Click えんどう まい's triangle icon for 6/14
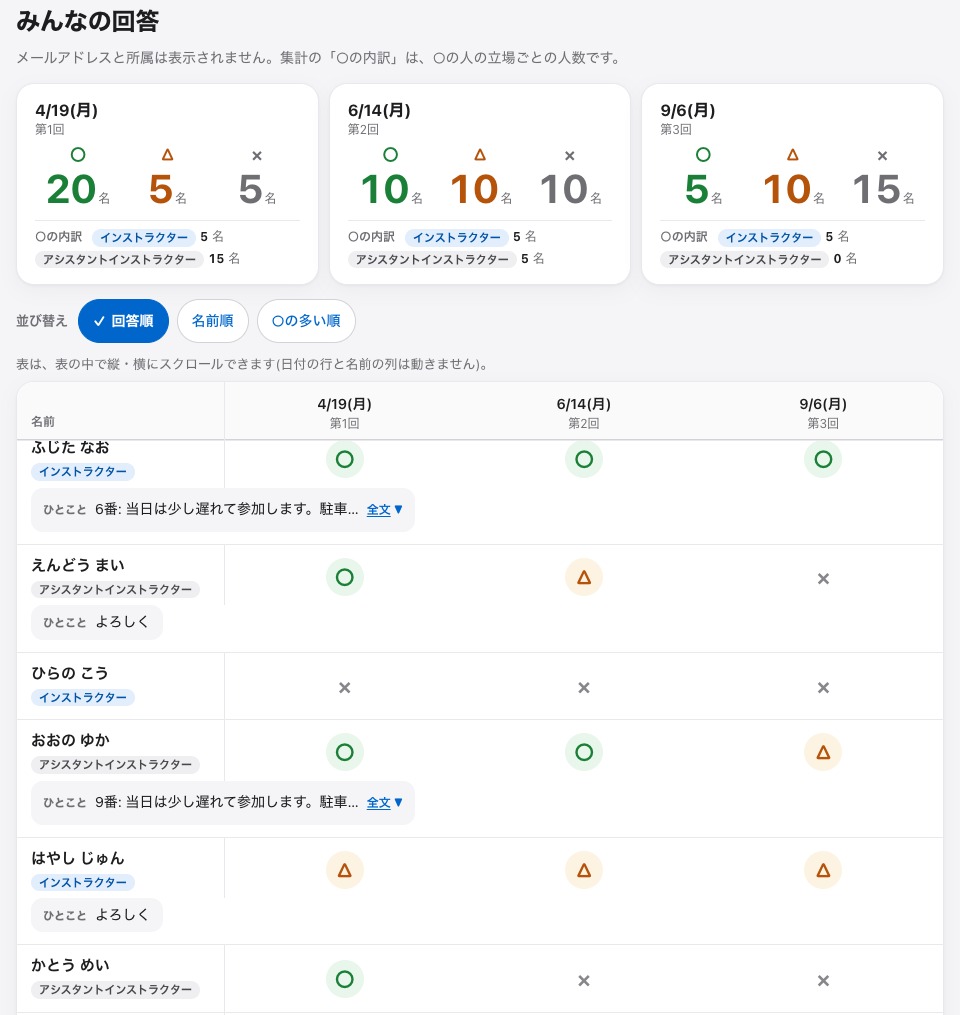This screenshot has height=1015, width=960. [x=584, y=577]
